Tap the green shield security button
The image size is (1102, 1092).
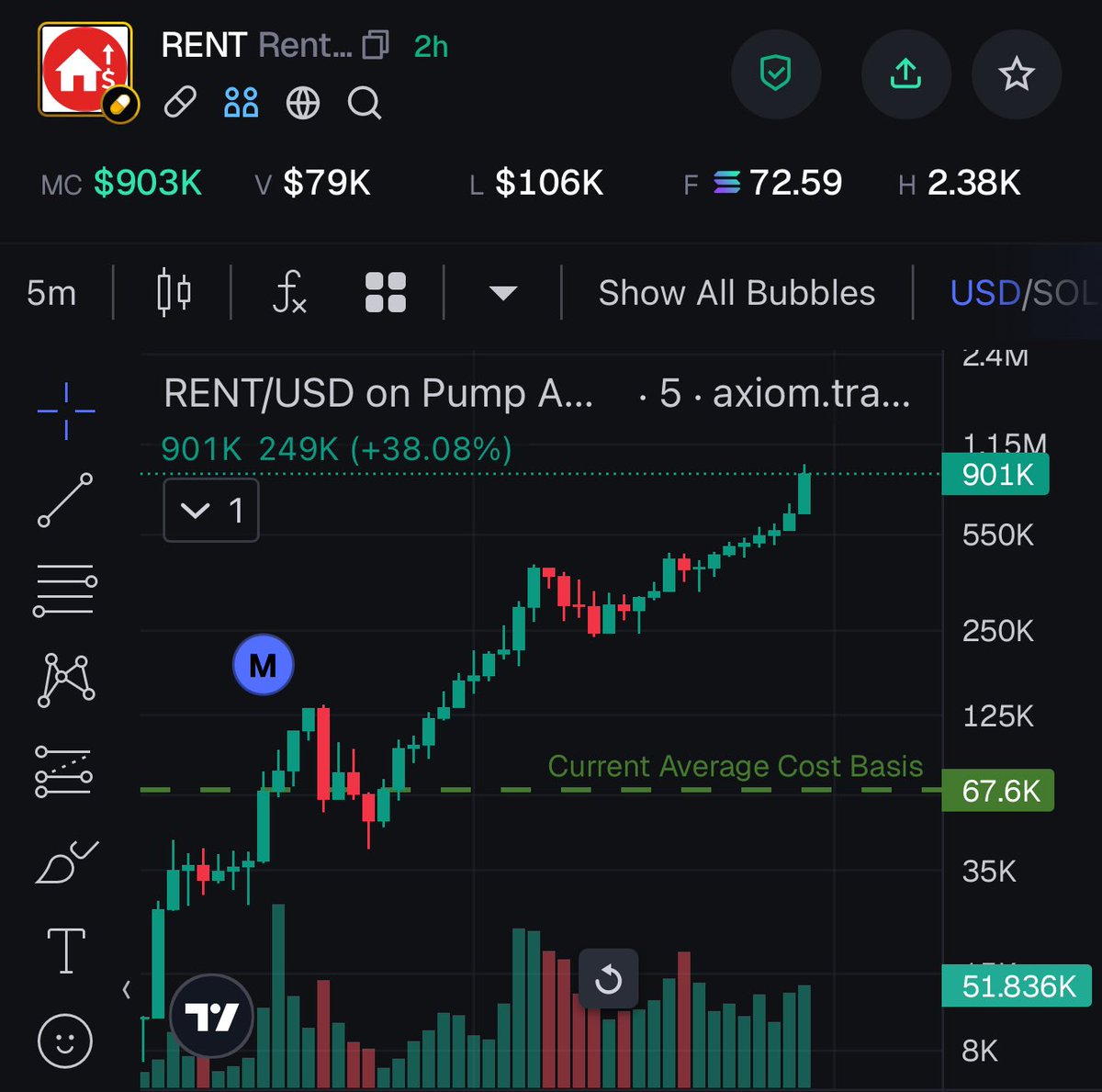point(776,73)
